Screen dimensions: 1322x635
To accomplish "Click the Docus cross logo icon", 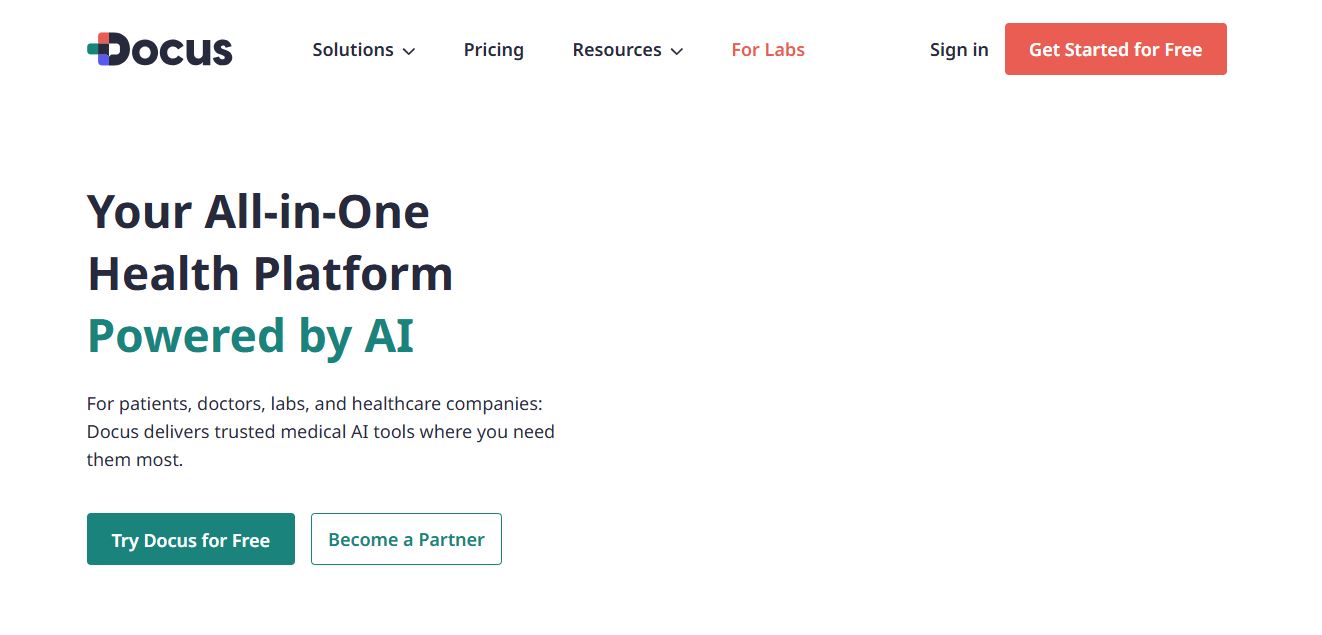I will click(99, 49).
